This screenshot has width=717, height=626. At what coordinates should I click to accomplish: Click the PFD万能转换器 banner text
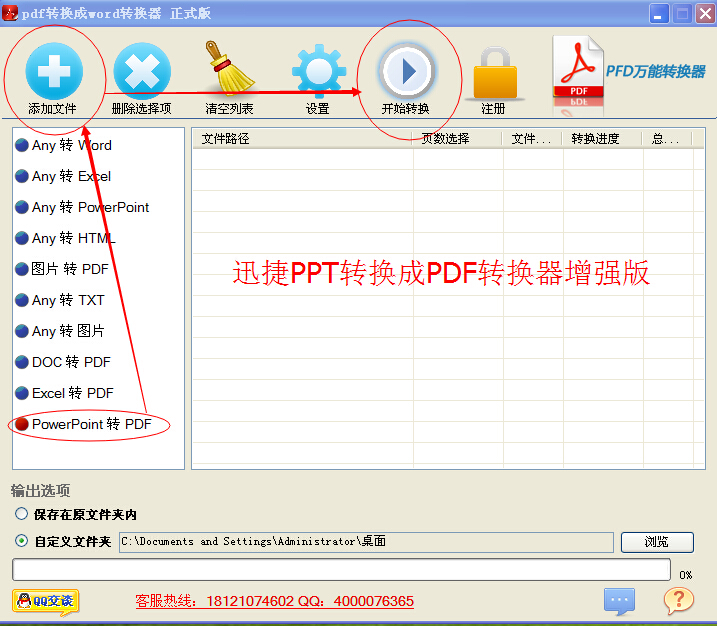[x=655, y=71]
